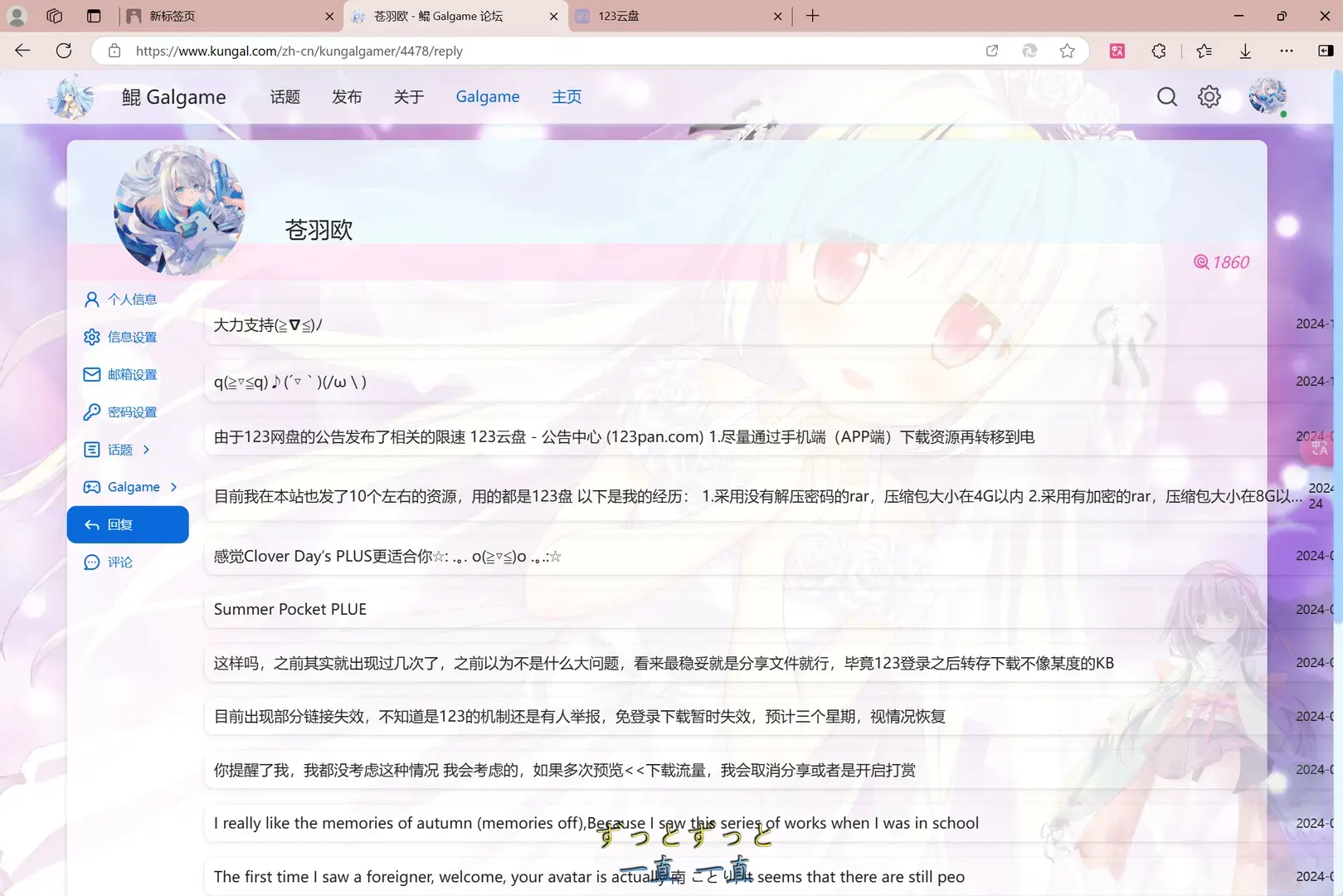The image size is (1343, 896).
Task: Open 个人信息 in the sidebar
Action: tap(128, 299)
